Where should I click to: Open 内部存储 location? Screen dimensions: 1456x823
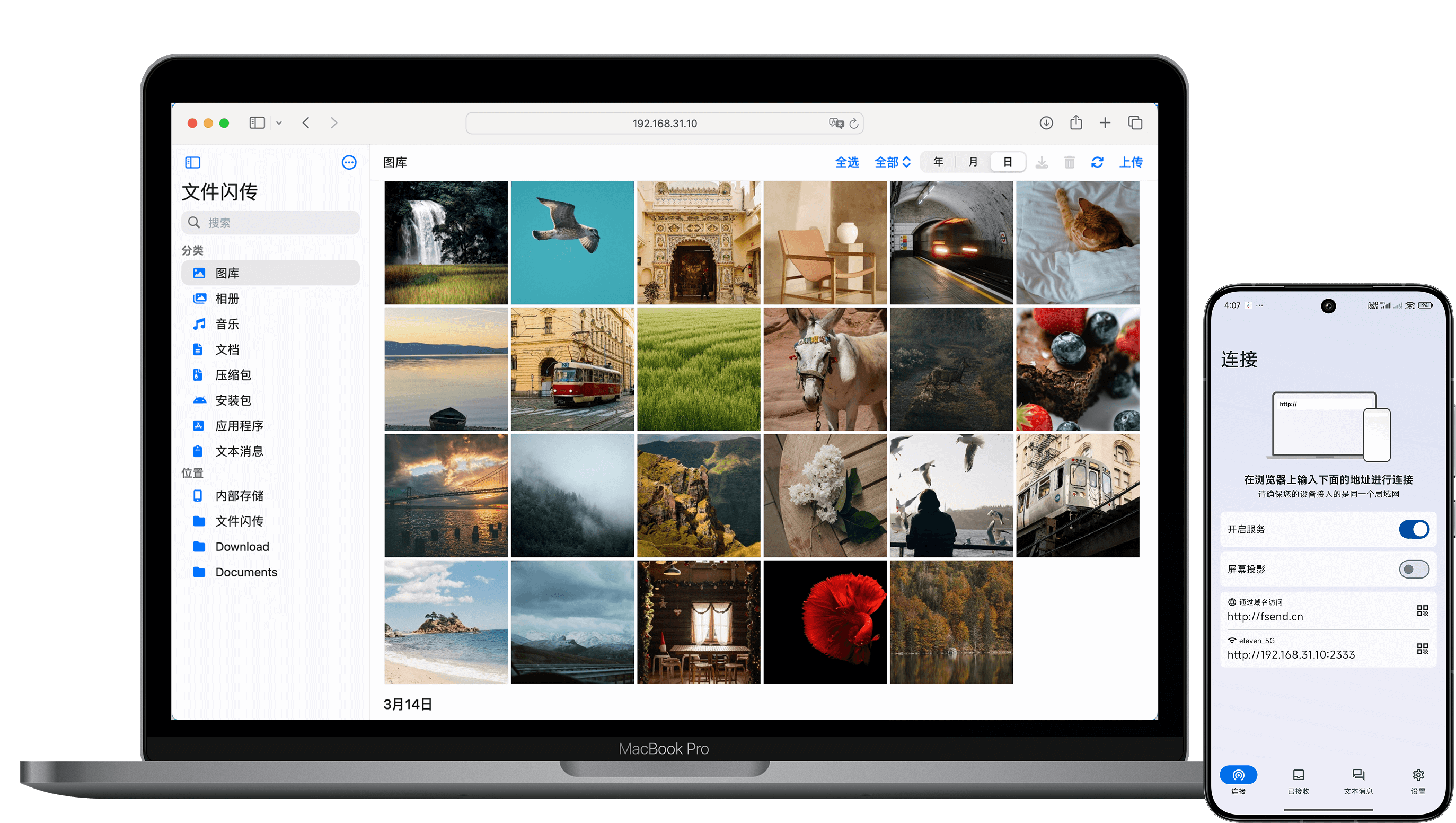271,496
